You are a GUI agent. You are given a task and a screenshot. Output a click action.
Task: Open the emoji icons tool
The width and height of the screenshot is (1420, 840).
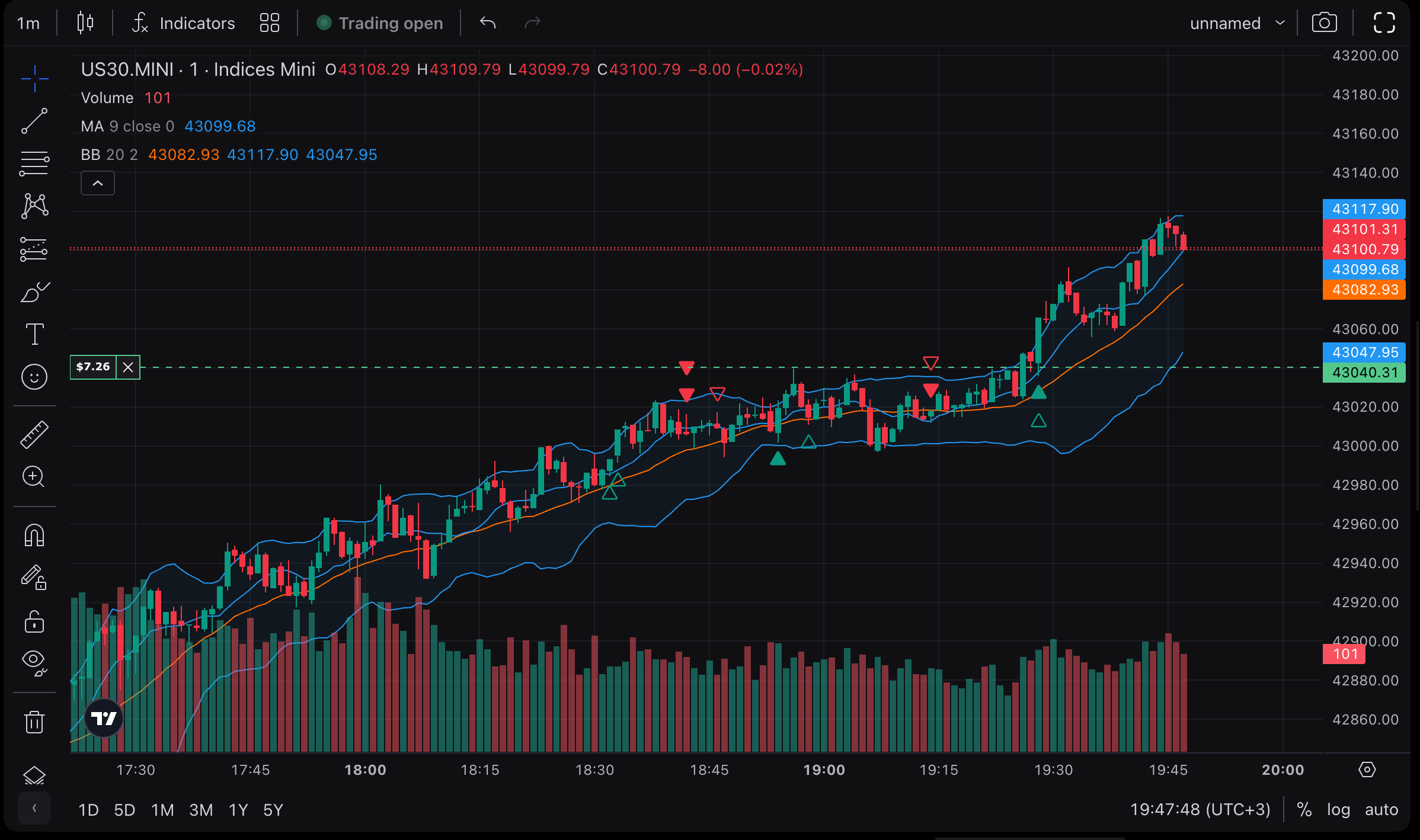[34, 377]
